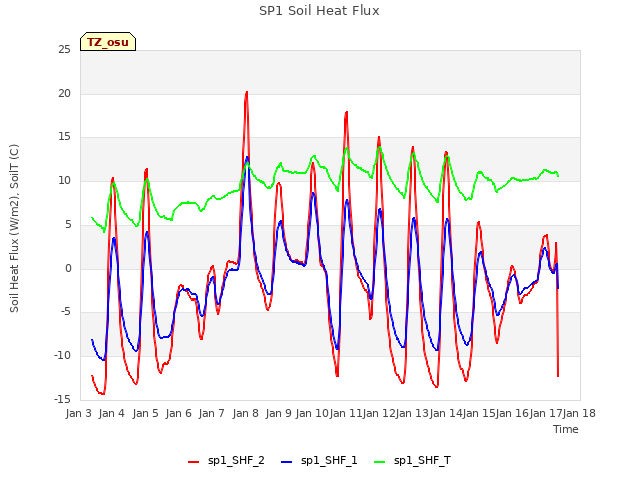Click the 20 y-axis tick label
Screen dimensions: 640x480
[x=64, y=93]
